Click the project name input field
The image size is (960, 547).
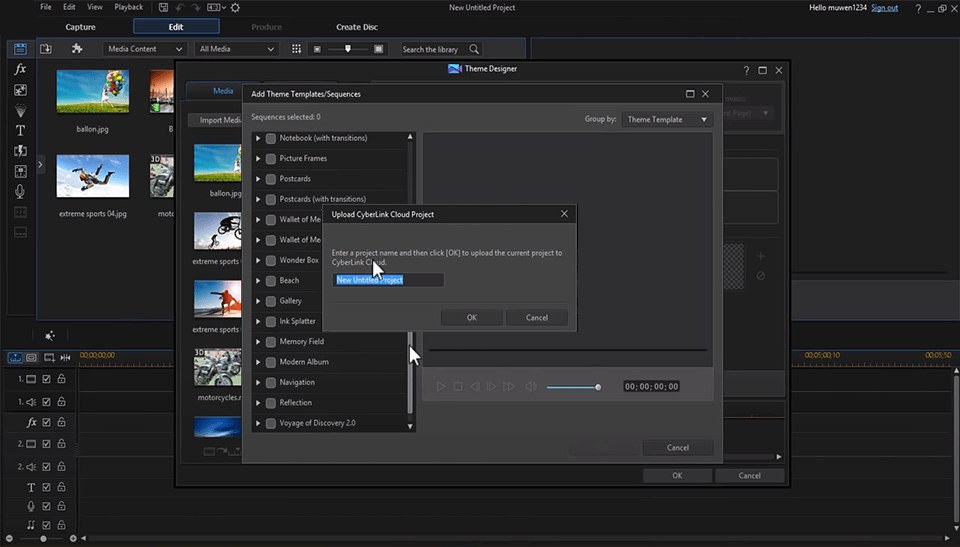(388, 280)
